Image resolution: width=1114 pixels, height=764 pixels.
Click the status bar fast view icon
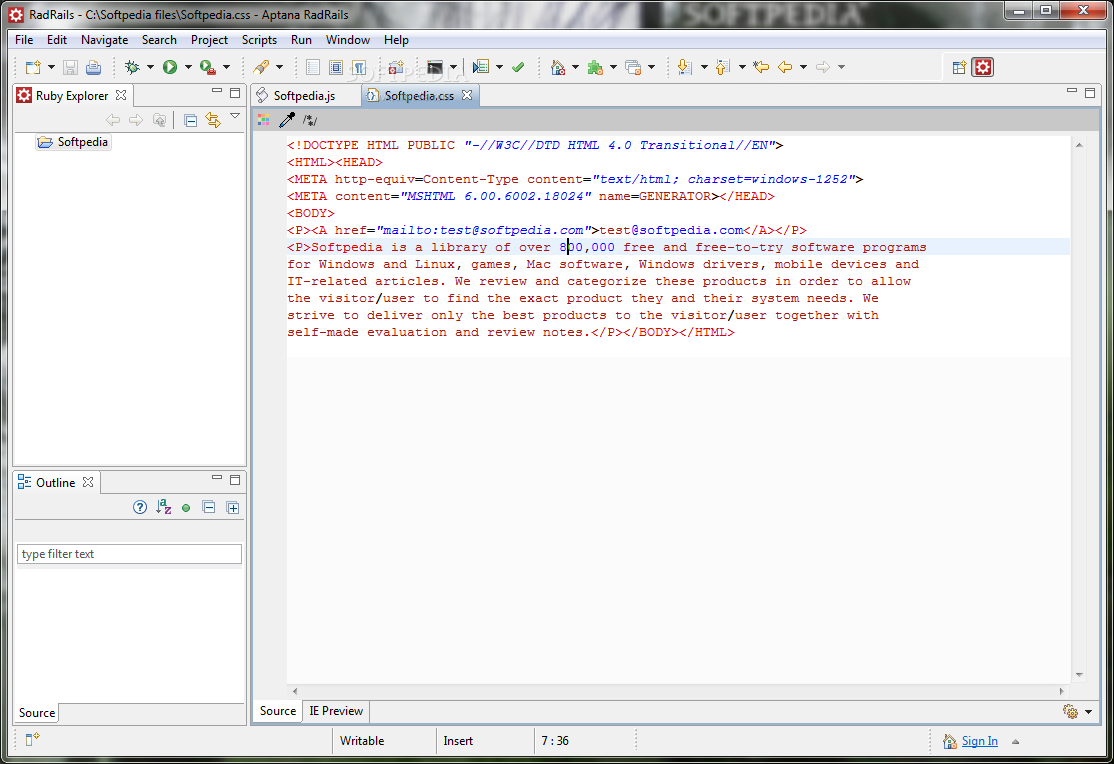pos(32,740)
